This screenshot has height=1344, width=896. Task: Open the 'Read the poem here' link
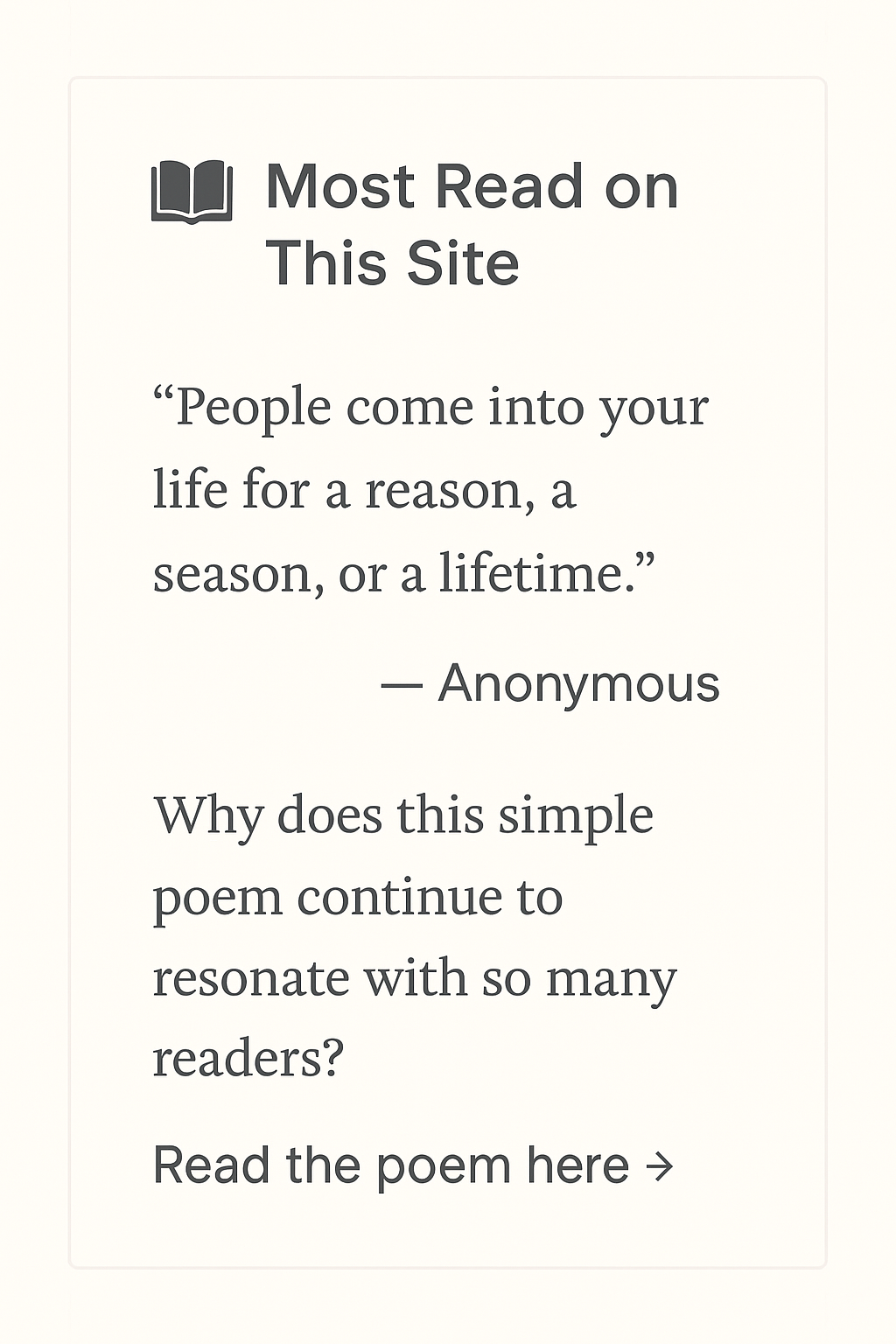pos(391,1165)
